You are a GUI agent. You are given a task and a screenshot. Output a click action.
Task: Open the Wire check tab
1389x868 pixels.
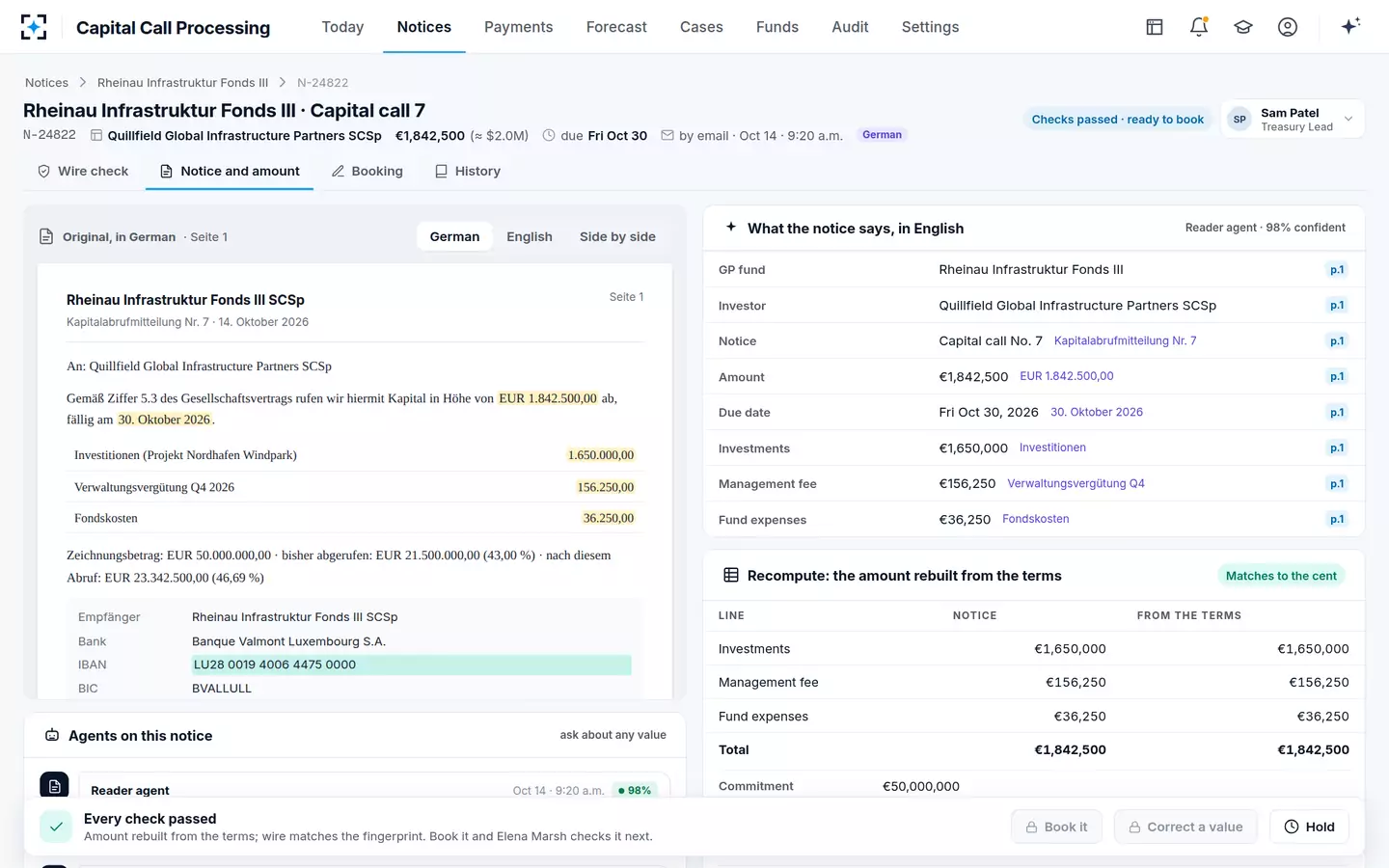click(x=83, y=172)
